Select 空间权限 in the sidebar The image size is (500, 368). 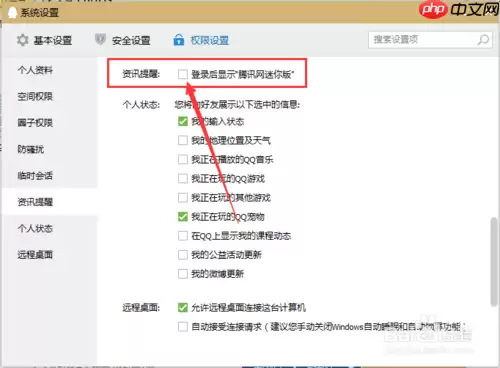[x=35, y=96]
